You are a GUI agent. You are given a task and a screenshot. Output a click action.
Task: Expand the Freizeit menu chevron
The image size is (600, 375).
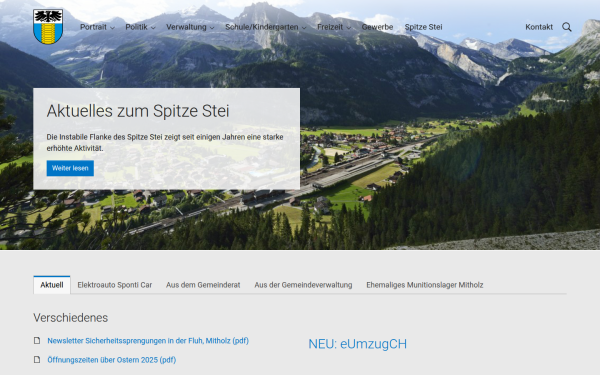point(349,28)
